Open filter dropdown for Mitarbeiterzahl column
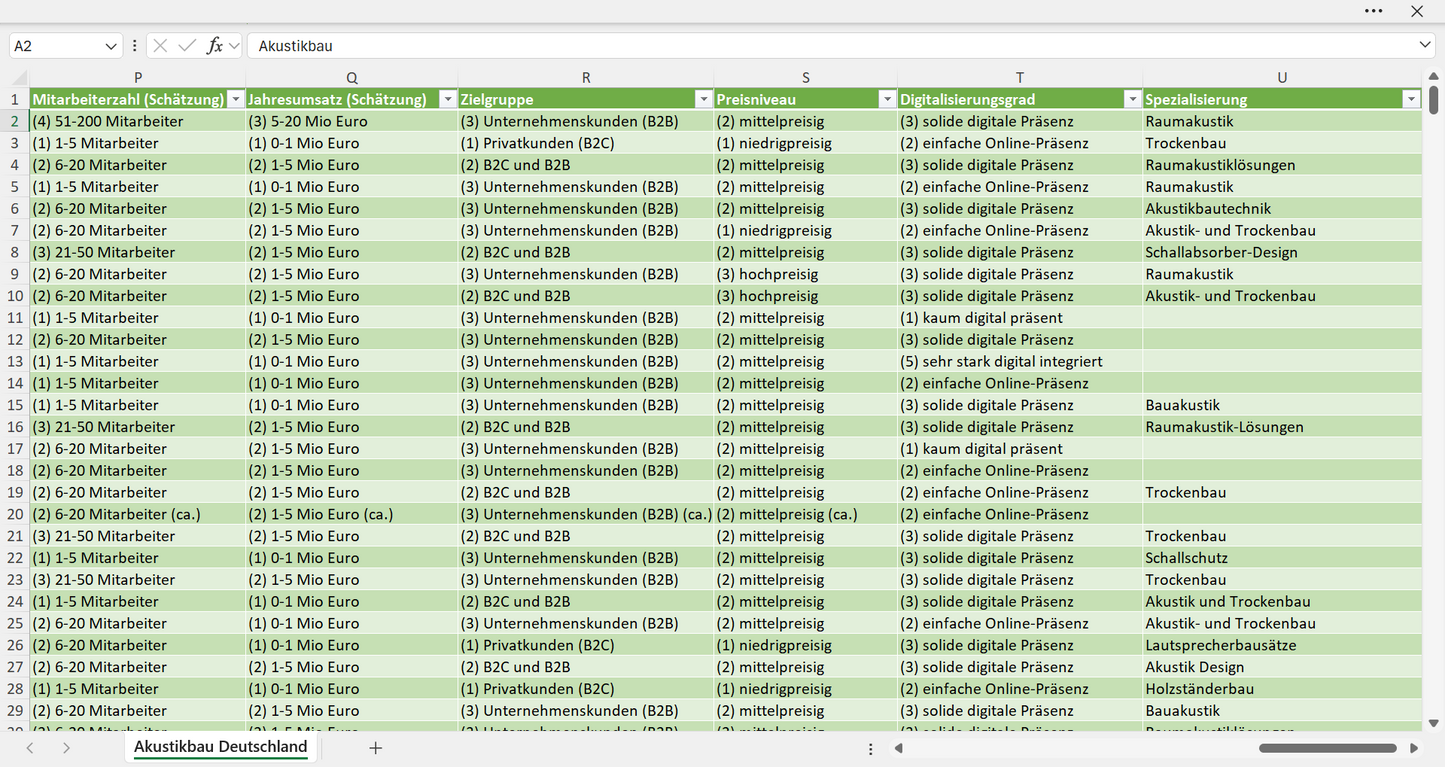Screen dimensions: 1445x767 (x=235, y=100)
